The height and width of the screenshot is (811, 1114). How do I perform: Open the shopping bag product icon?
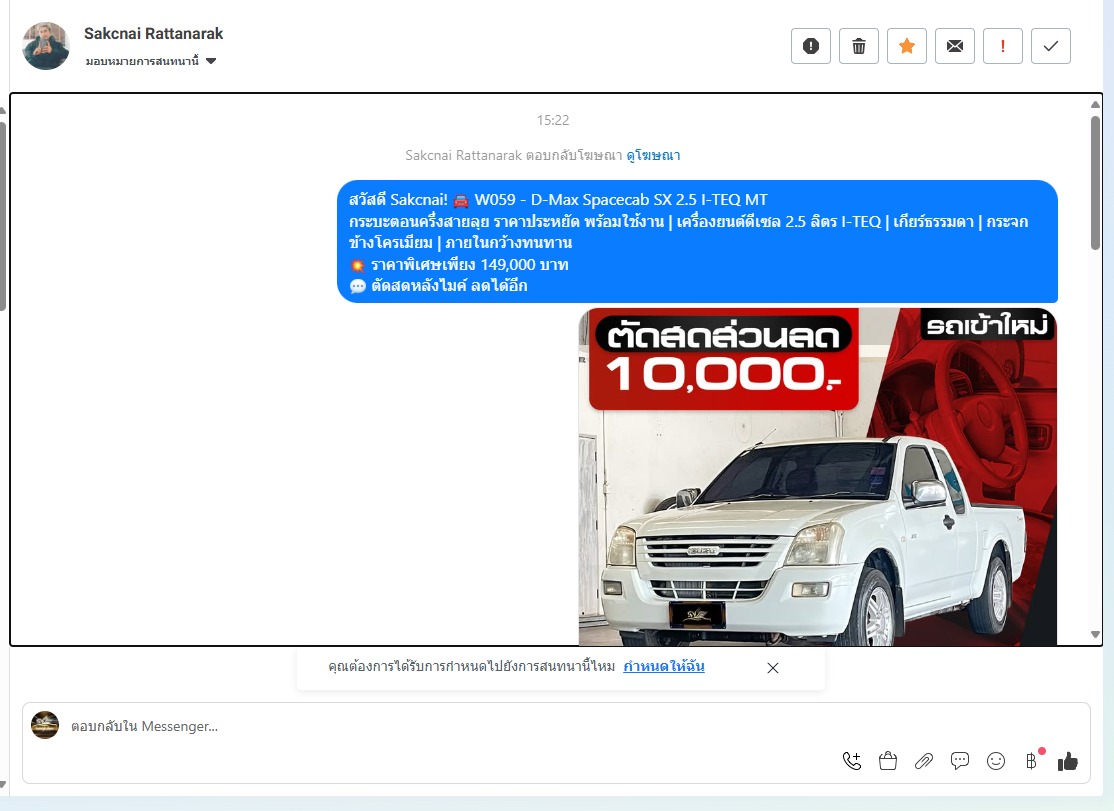tap(887, 761)
